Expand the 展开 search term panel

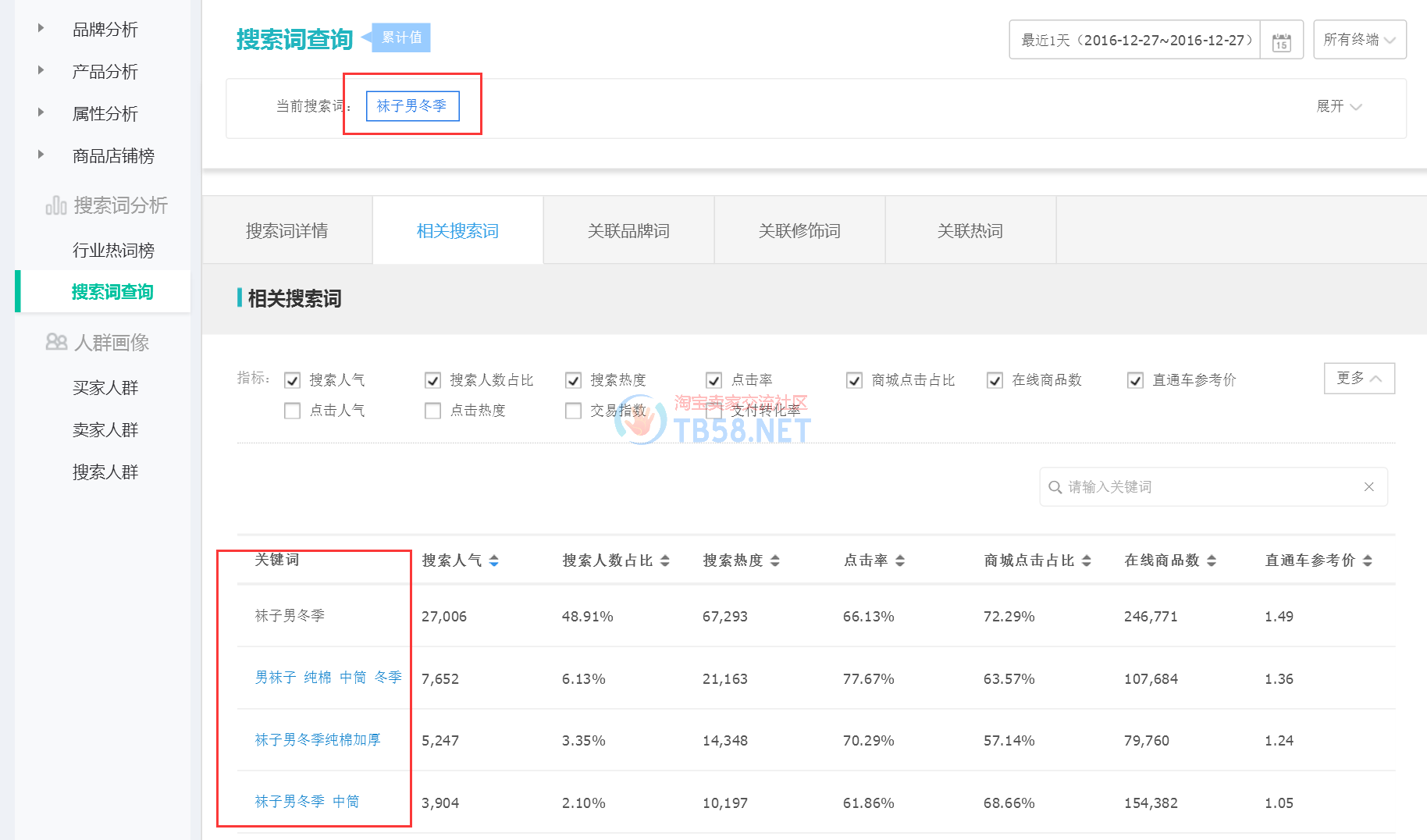1338,106
